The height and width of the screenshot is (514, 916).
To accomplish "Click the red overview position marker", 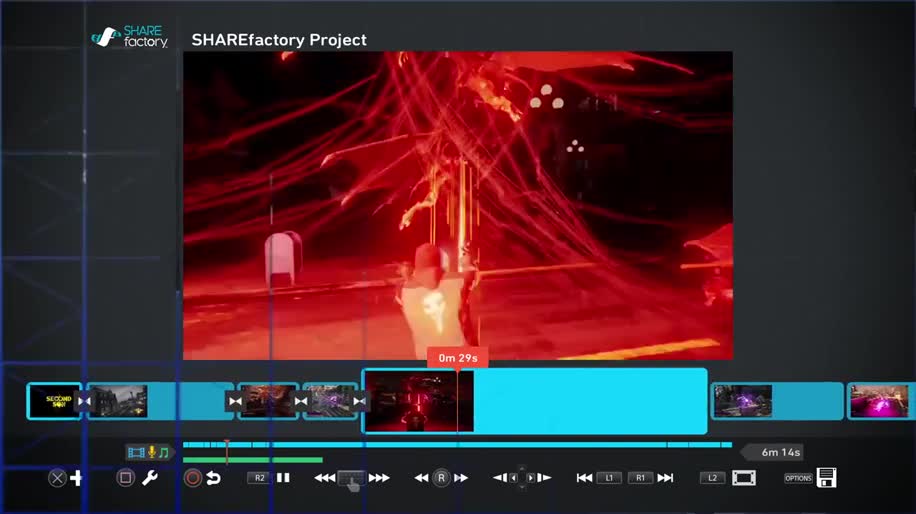I will coord(227,452).
